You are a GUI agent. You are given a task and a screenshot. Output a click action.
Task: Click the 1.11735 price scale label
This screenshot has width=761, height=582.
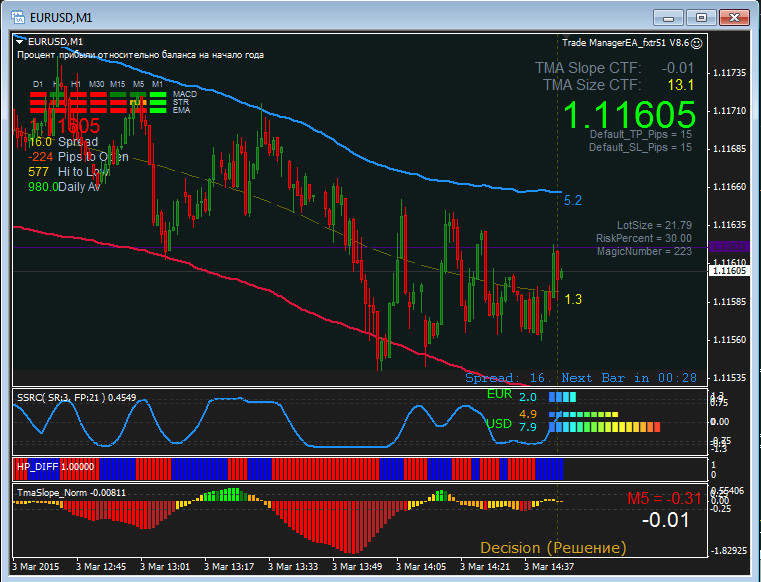pos(729,73)
